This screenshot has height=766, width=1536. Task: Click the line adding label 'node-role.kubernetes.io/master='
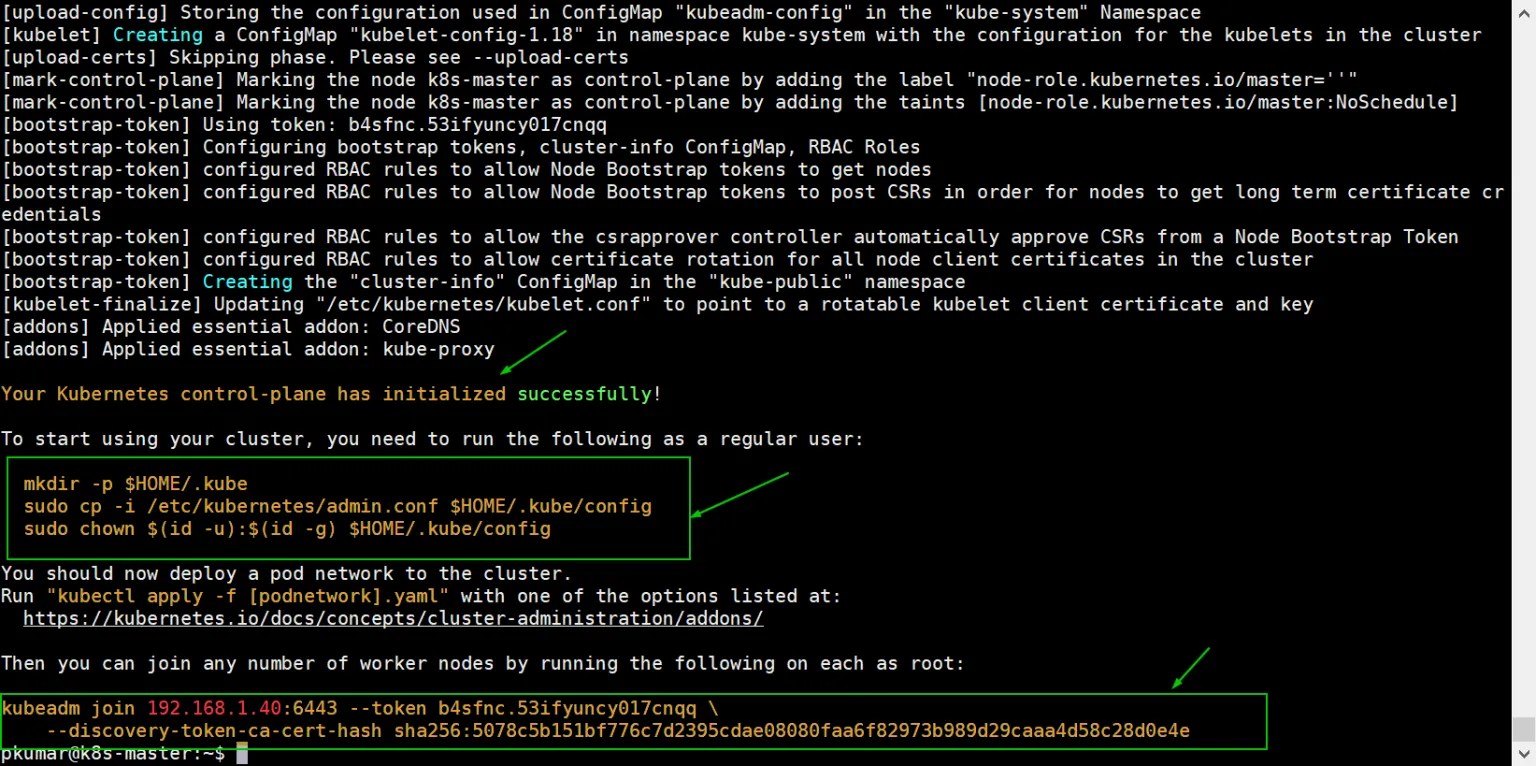tap(680, 79)
